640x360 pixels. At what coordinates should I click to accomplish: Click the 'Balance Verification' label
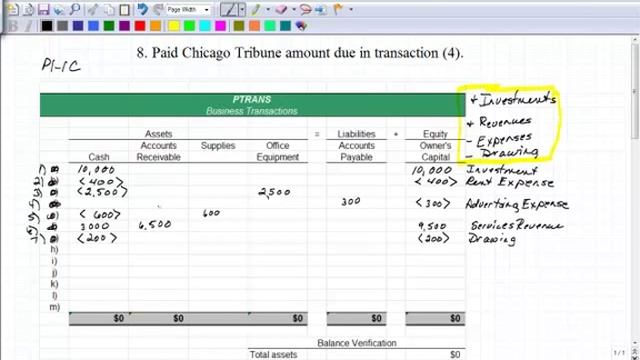click(x=357, y=343)
